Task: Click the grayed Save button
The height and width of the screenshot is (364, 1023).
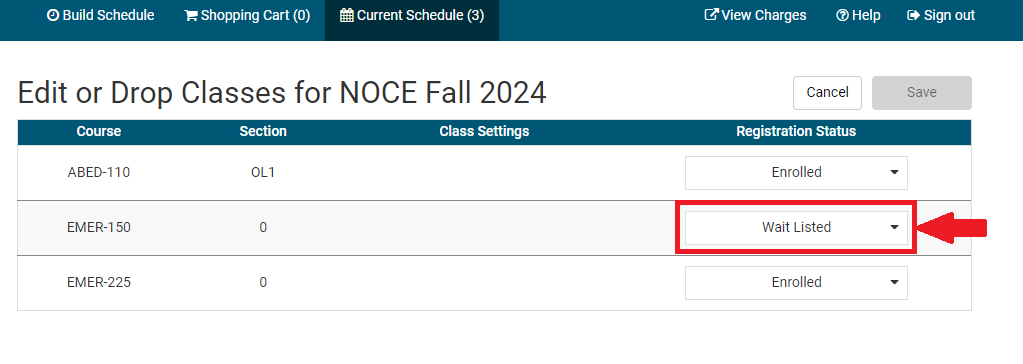Action: point(921,93)
